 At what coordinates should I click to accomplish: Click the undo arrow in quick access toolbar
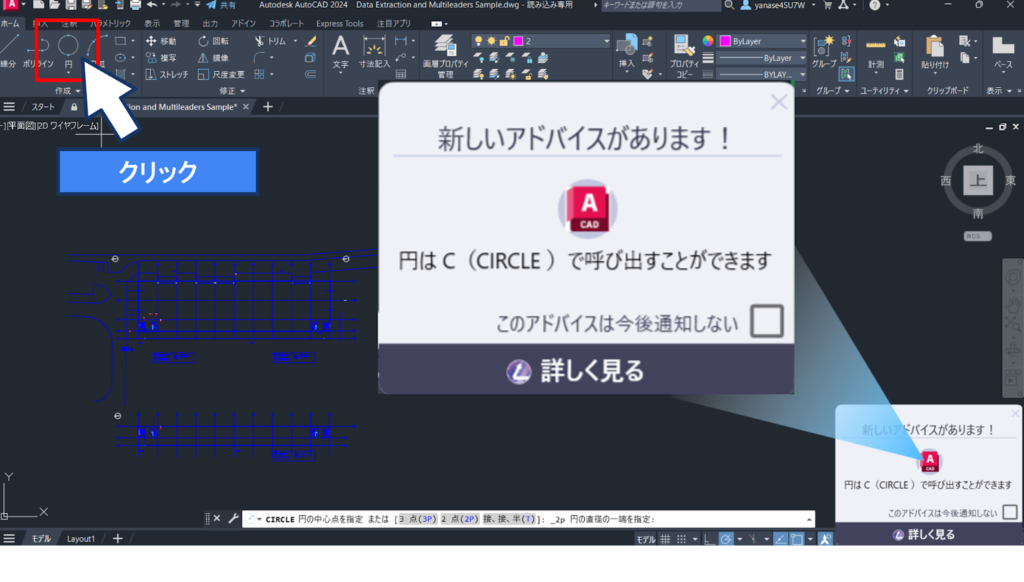tap(152, 5)
